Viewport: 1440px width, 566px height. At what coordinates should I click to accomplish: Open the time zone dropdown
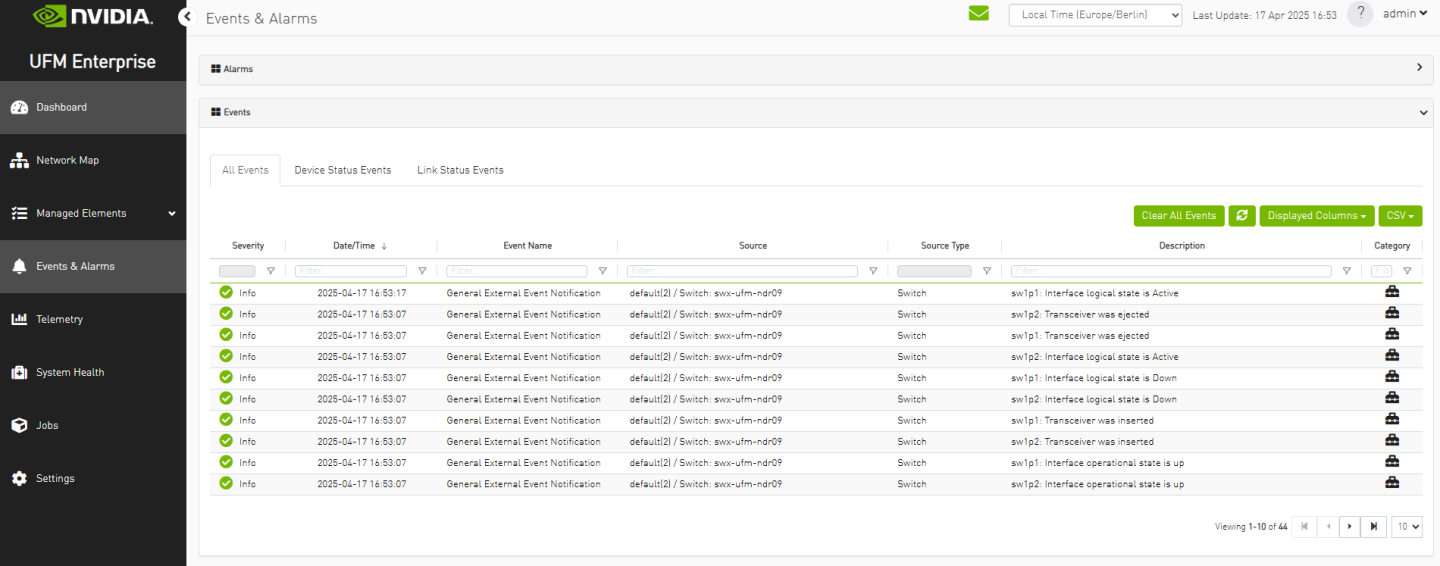1095,15
